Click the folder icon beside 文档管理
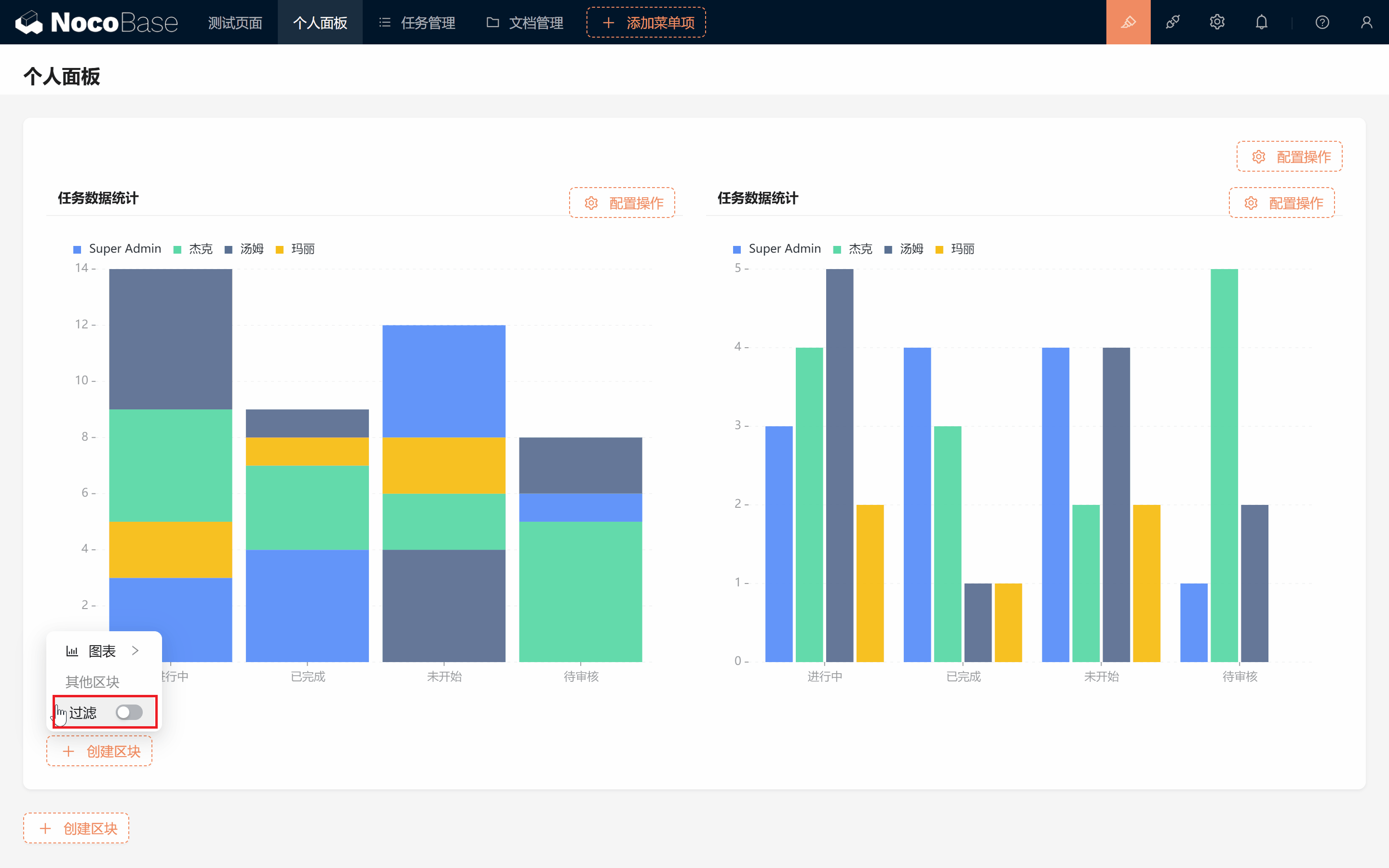This screenshot has width=1389, height=868. click(492, 22)
